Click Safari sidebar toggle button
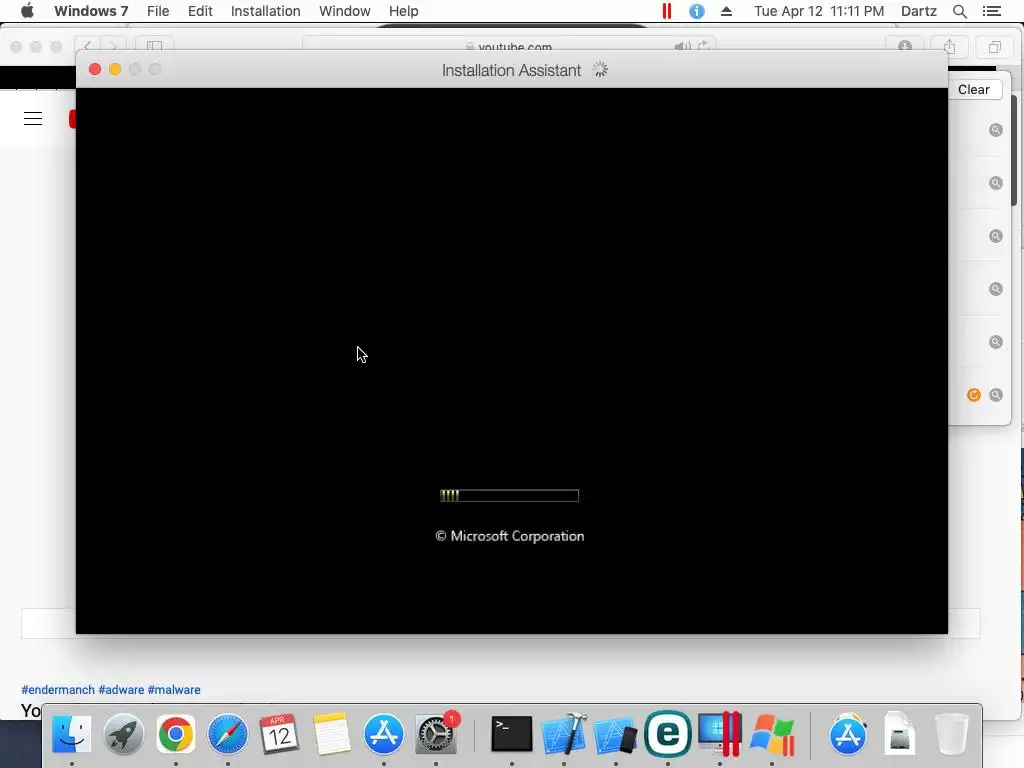Image resolution: width=1024 pixels, height=768 pixels. pos(154,46)
